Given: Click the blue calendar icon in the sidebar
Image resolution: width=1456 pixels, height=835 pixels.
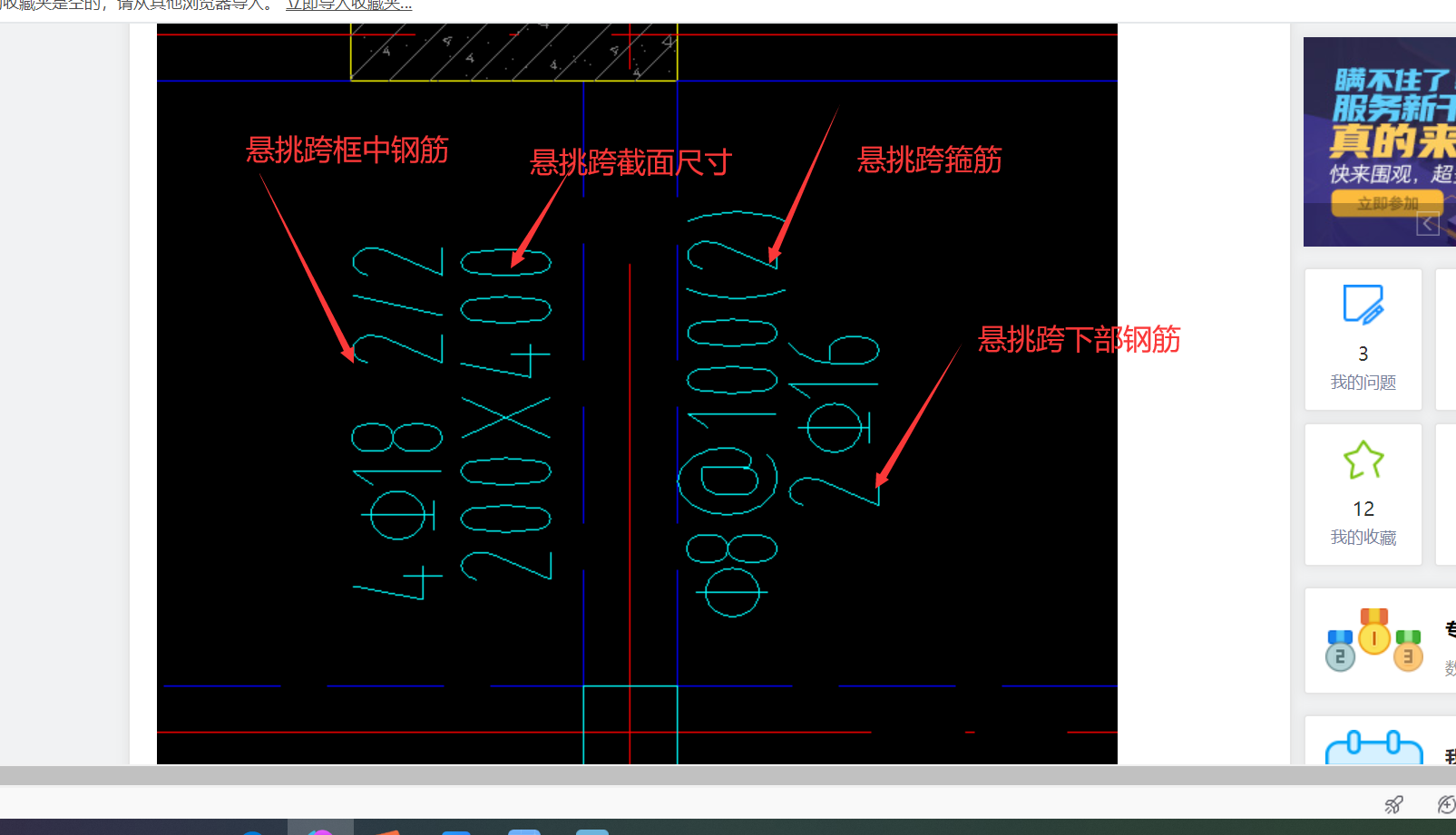Looking at the screenshot, I should (1374, 747).
